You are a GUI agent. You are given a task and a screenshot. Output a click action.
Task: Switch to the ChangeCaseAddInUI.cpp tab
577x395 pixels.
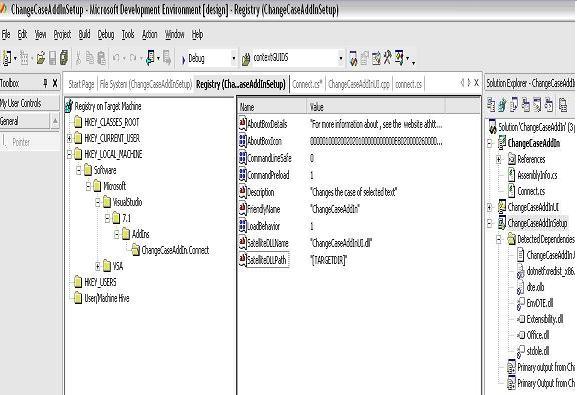coord(359,84)
